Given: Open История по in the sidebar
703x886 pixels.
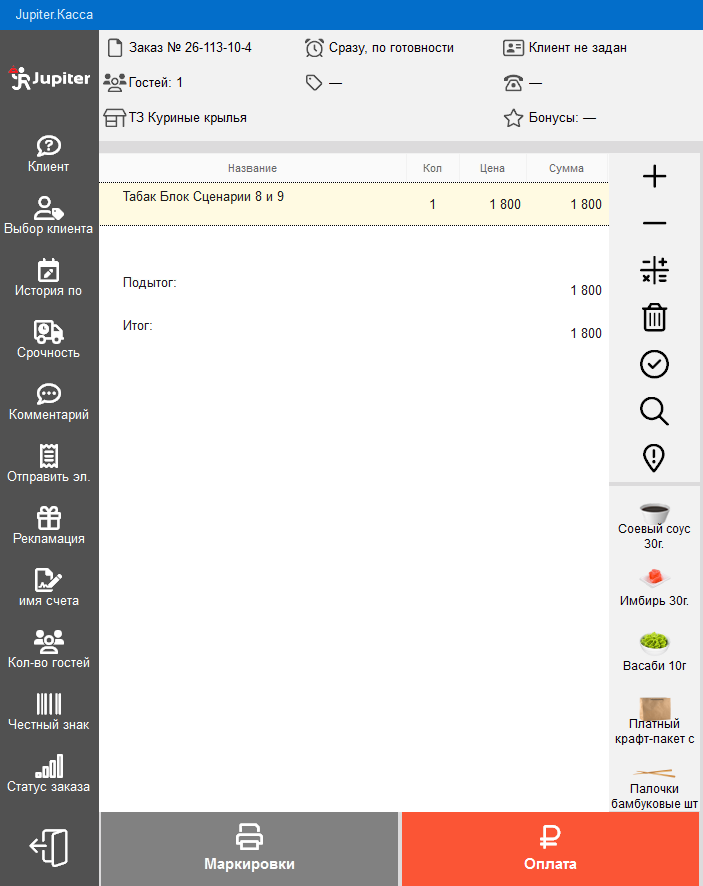Looking at the screenshot, I should (49, 279).
